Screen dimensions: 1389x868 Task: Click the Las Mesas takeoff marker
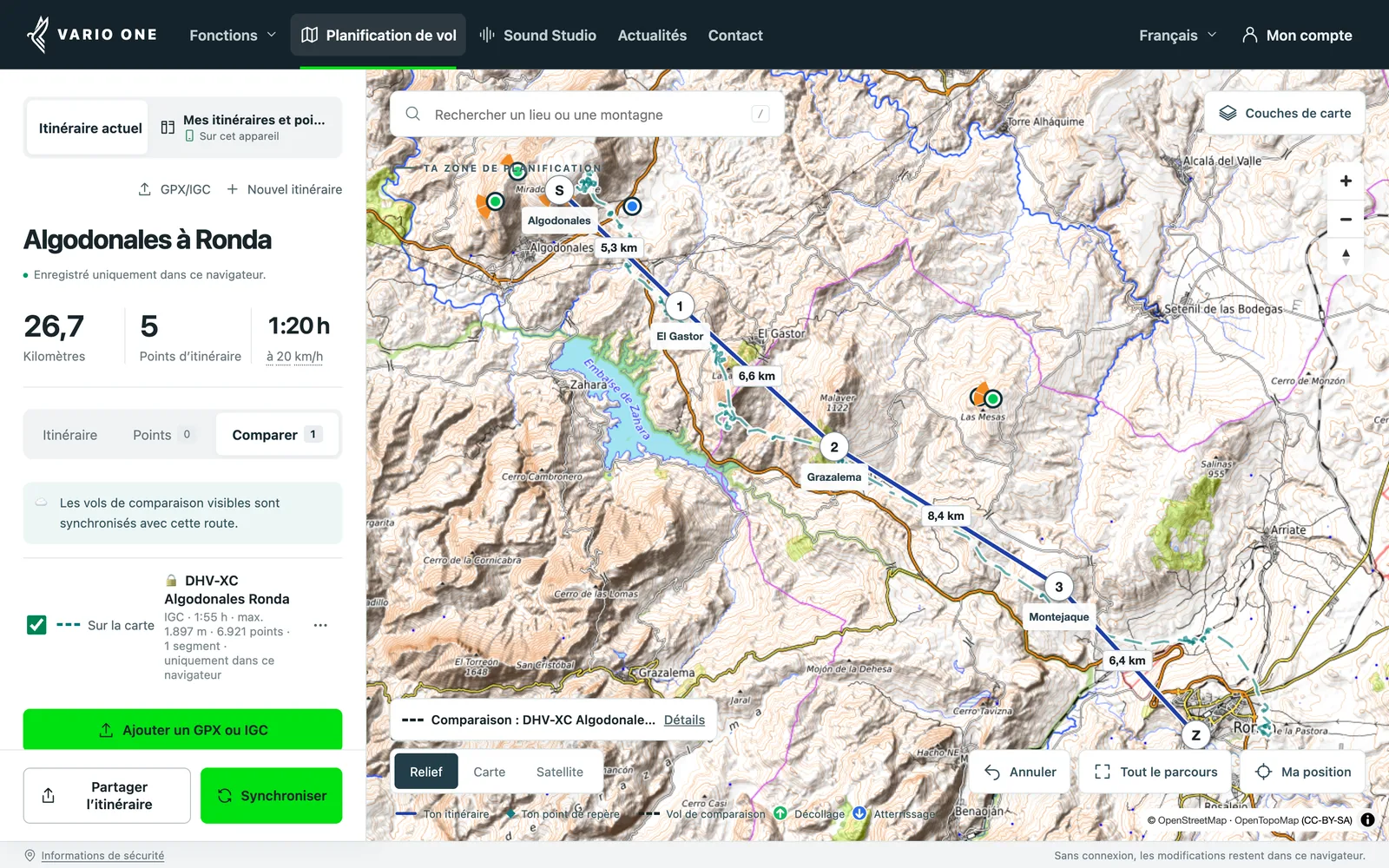[992, 398]
